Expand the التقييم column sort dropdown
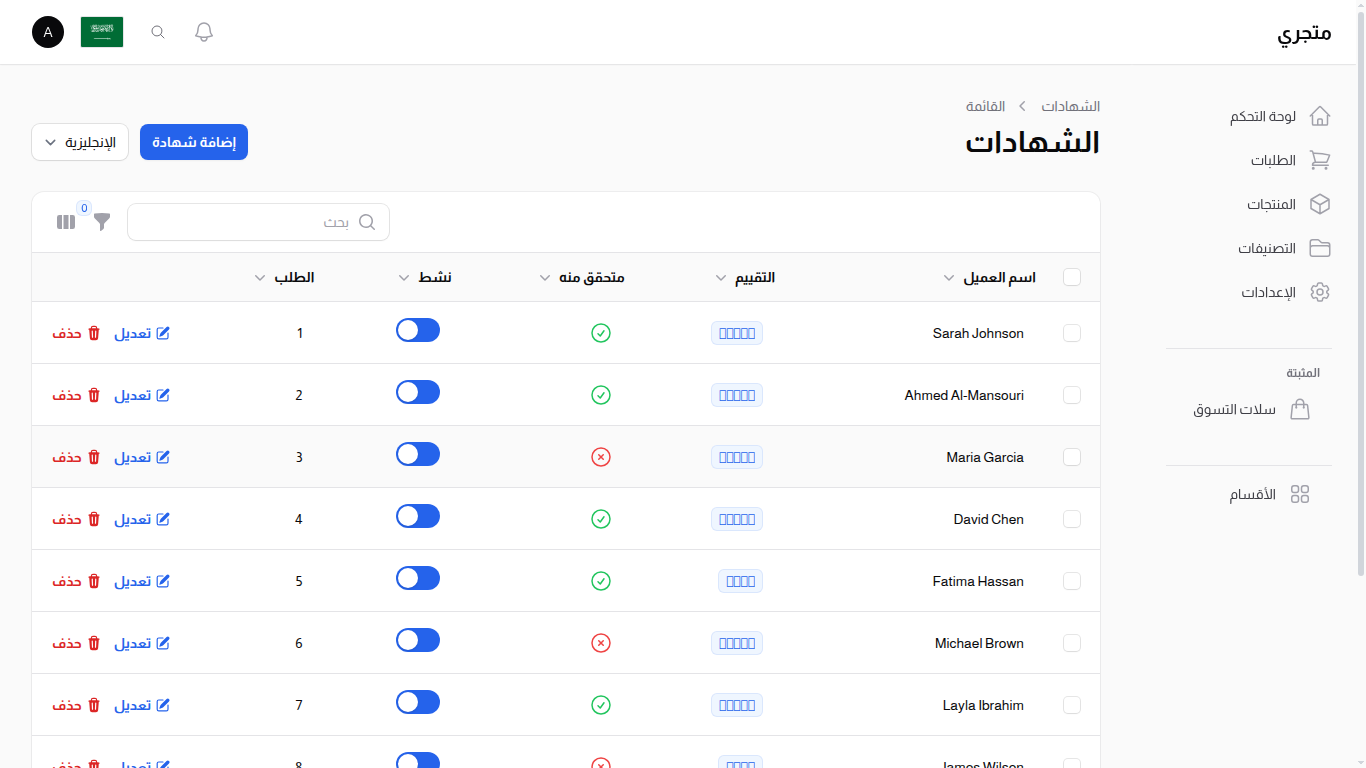Image resolution: width=1366 pixels, height=768 pixels. (x=719, y=277)
